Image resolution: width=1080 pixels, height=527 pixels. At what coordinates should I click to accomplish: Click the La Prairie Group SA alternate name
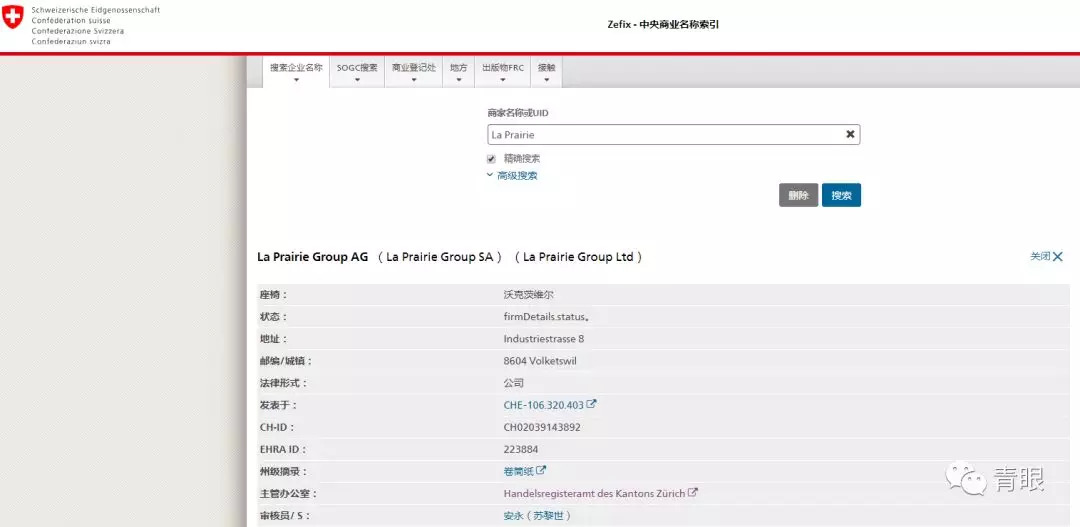(x=439, y=257)
